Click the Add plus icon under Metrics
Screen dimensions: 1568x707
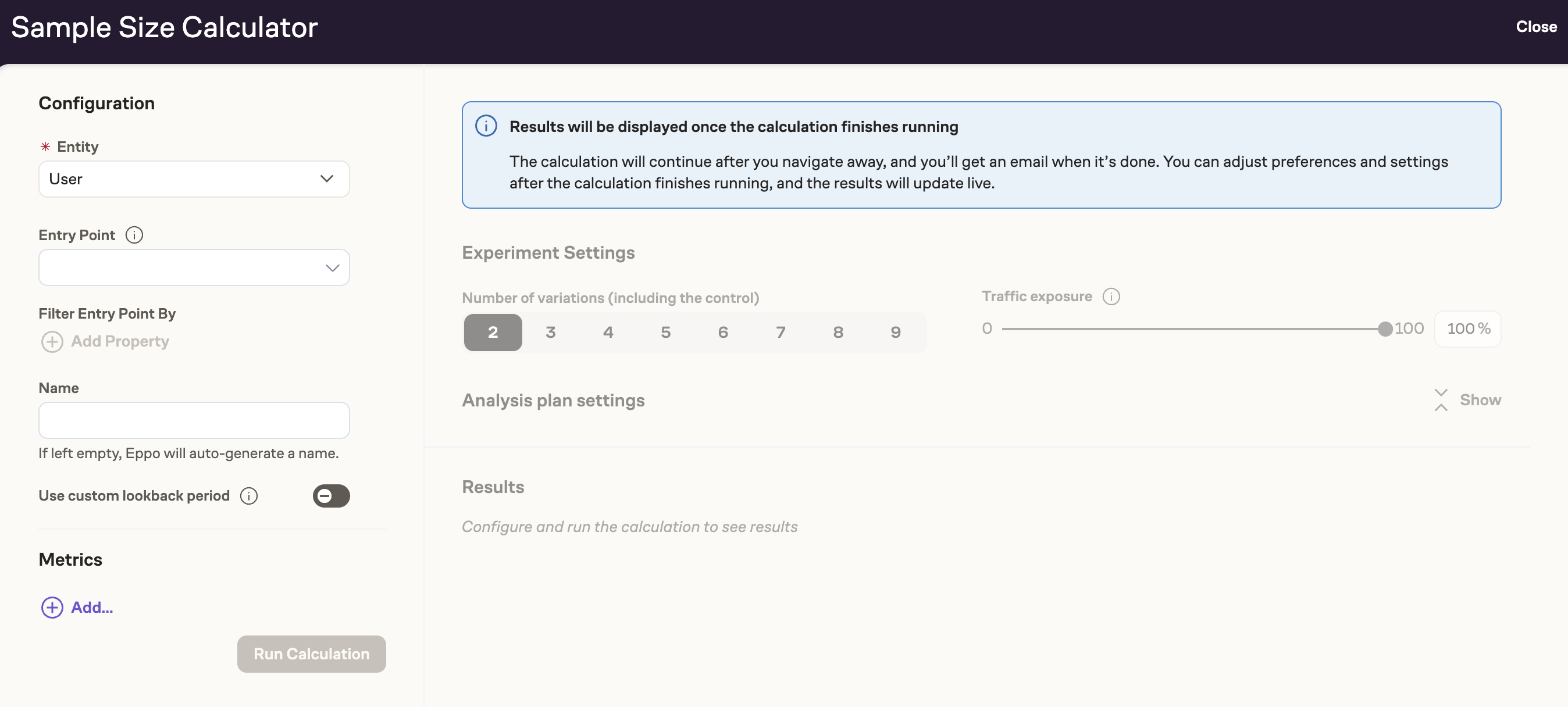point(52,607)
